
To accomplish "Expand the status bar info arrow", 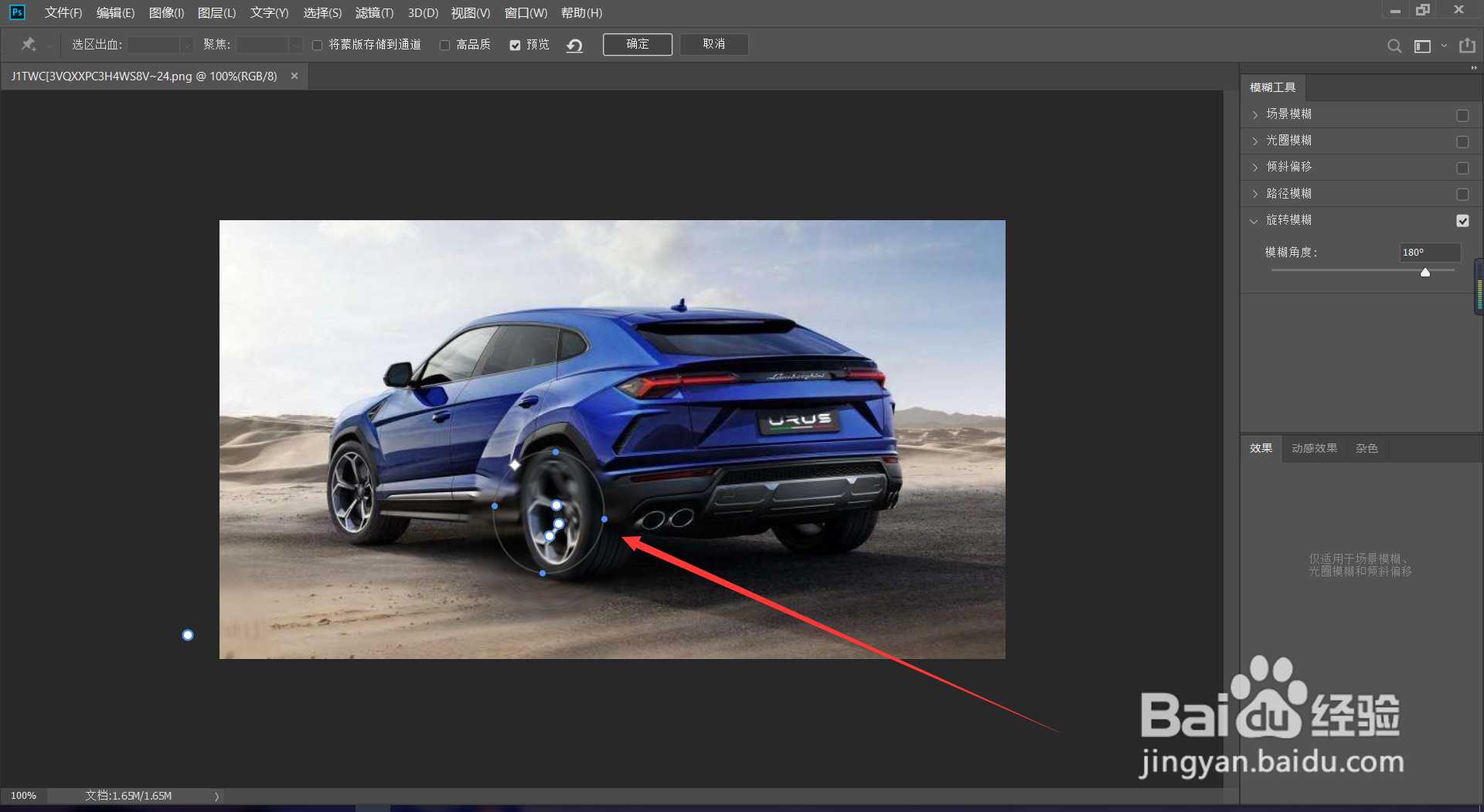I will pos(216,796).
